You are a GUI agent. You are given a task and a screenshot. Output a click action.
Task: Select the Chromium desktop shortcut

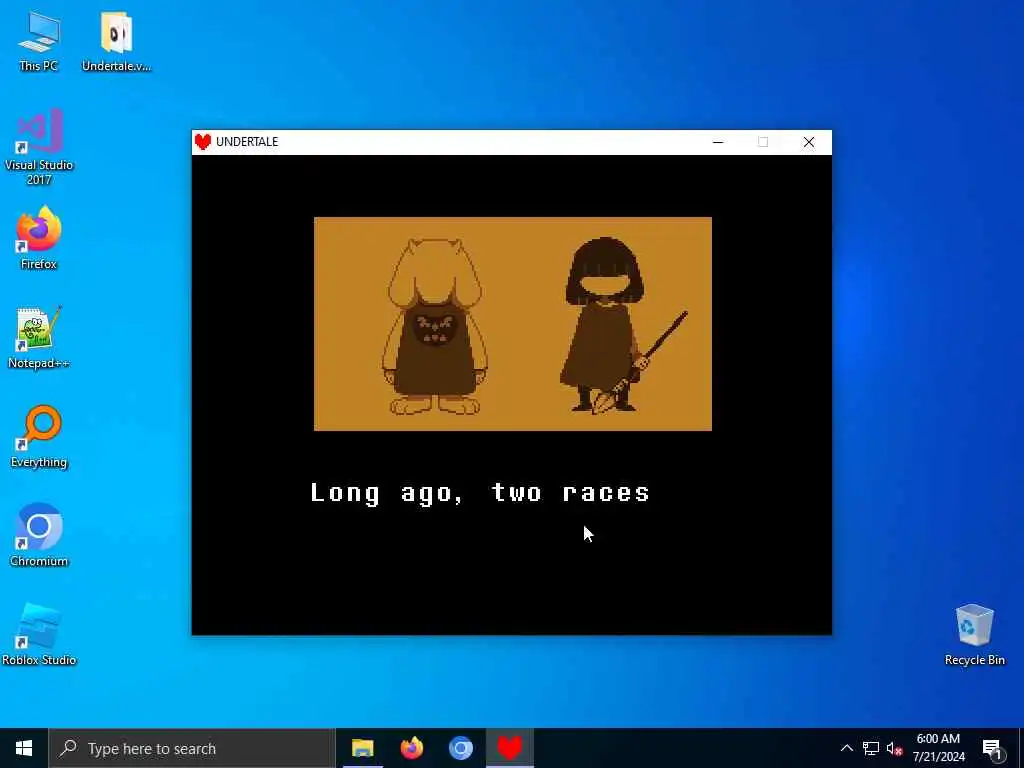(x=39, y=535)
